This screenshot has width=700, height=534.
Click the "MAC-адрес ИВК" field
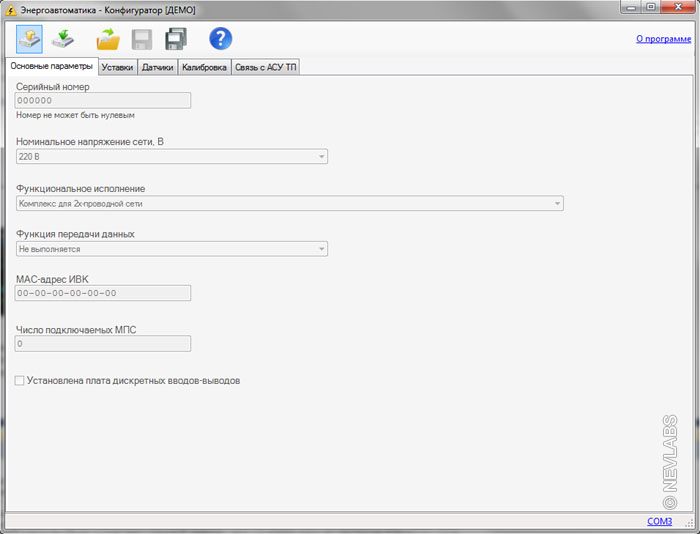103,293
